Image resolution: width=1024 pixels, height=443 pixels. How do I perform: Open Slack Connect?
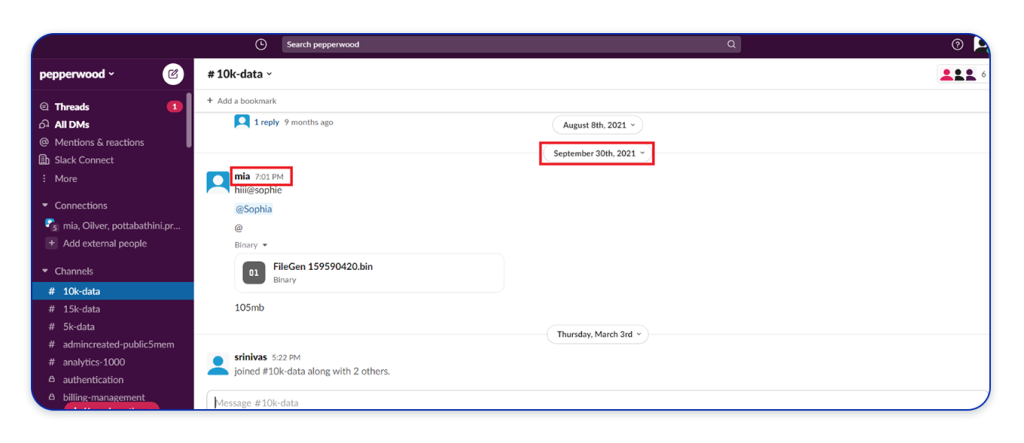[x=84, y=159]
